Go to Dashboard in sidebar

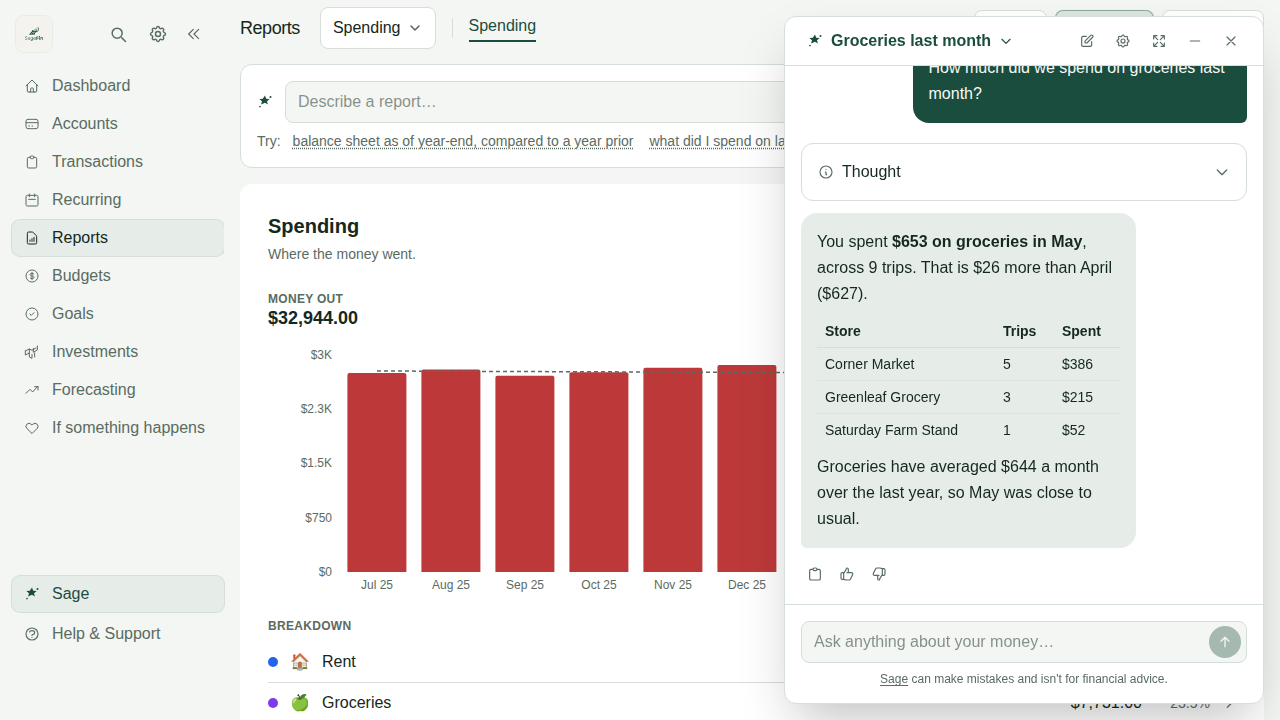(118, 86)
